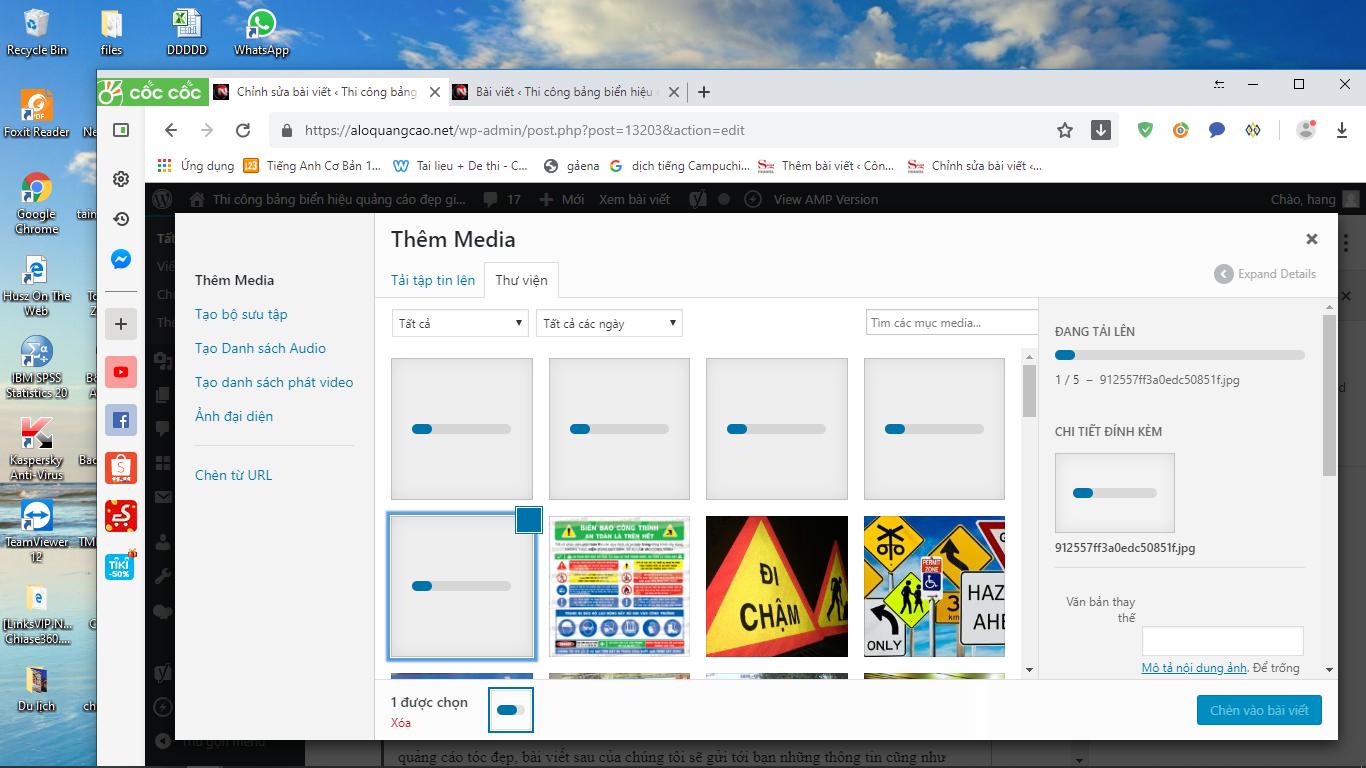Click the Tìm các mục media search field
This screenshot has height=768, width=1366.
pyautogui.click(x=951, y=323)
